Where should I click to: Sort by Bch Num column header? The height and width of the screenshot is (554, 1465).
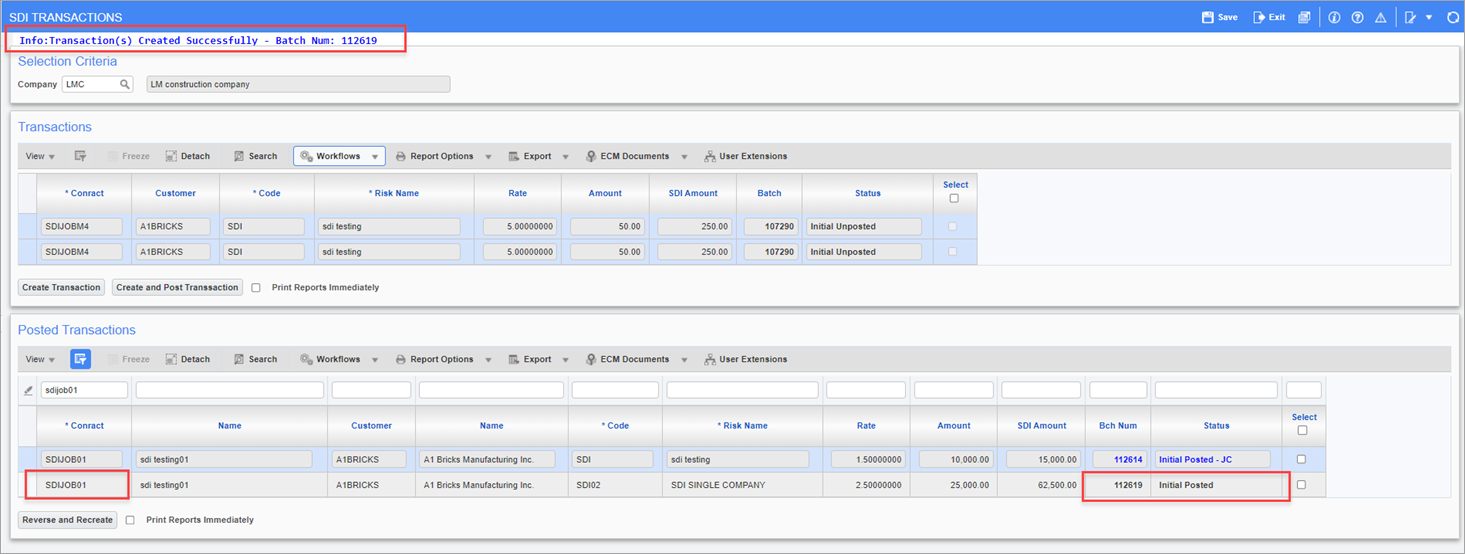[1118, 426]
